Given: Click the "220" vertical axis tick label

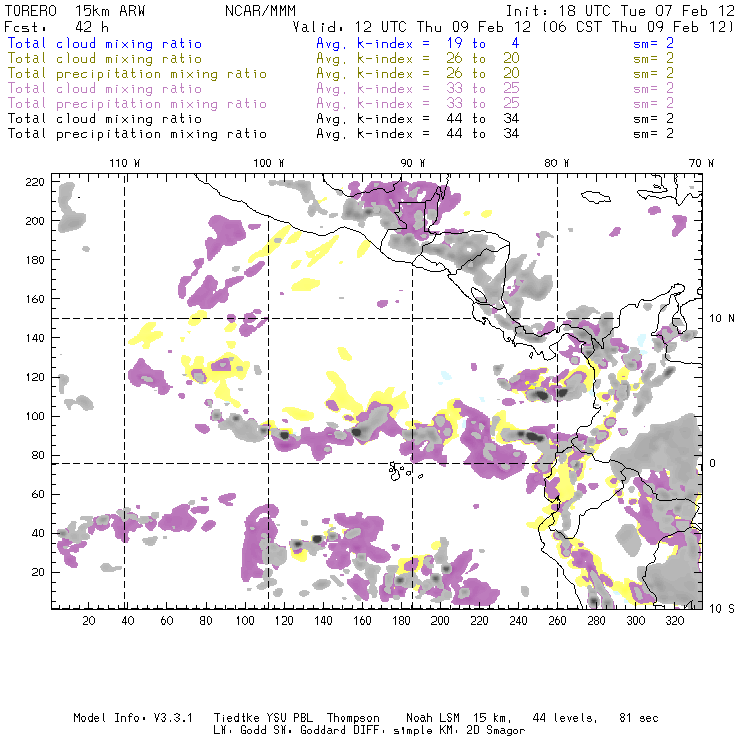Looking at the screenshot, I should click(x=35, y=182).
